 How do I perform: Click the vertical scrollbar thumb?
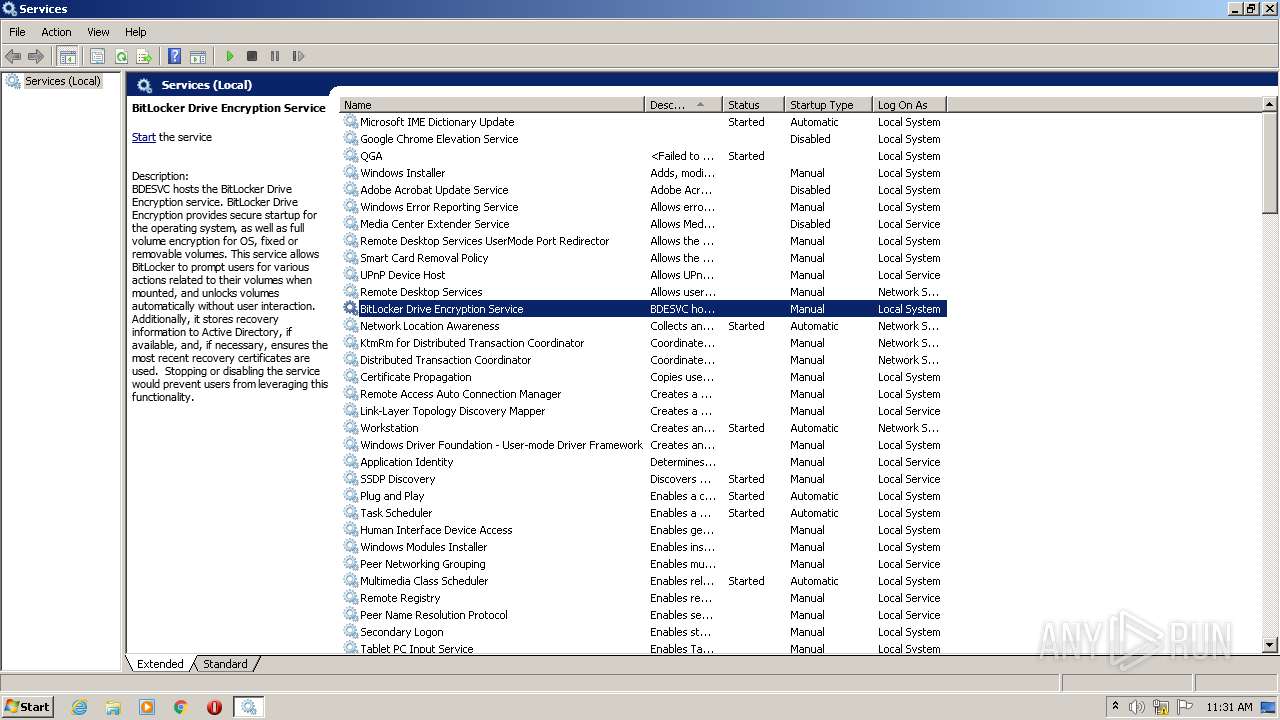(1270, 162)
